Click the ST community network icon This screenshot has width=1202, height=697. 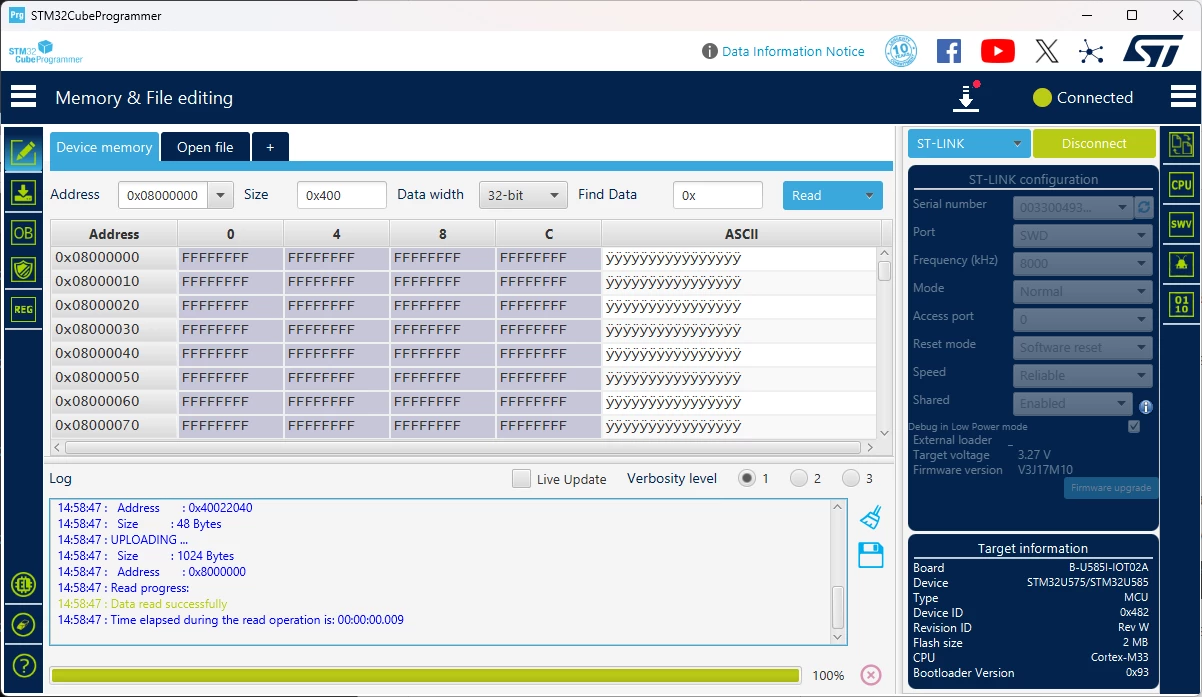coord(1091,51)
